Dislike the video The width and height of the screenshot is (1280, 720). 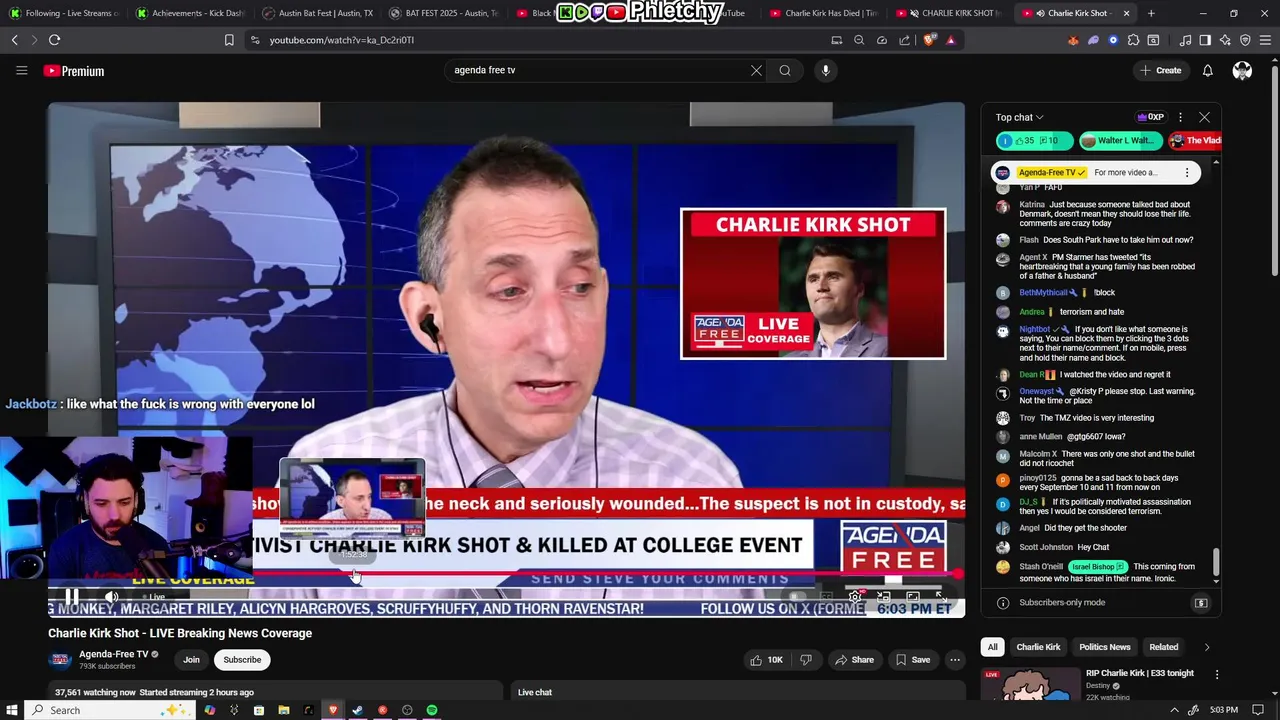(x=805, y=660)
